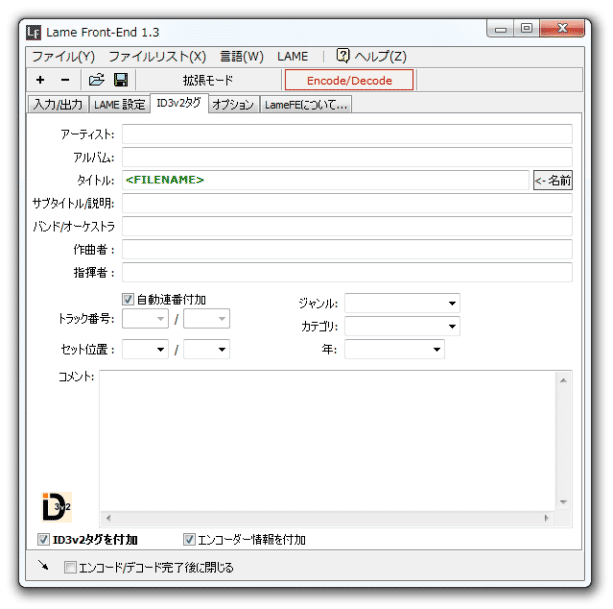This screenshot has width=613, height=609.
Task: Enable エンコード/デコード完了後に閉じる checkbox
Action: tap(70, 567)
